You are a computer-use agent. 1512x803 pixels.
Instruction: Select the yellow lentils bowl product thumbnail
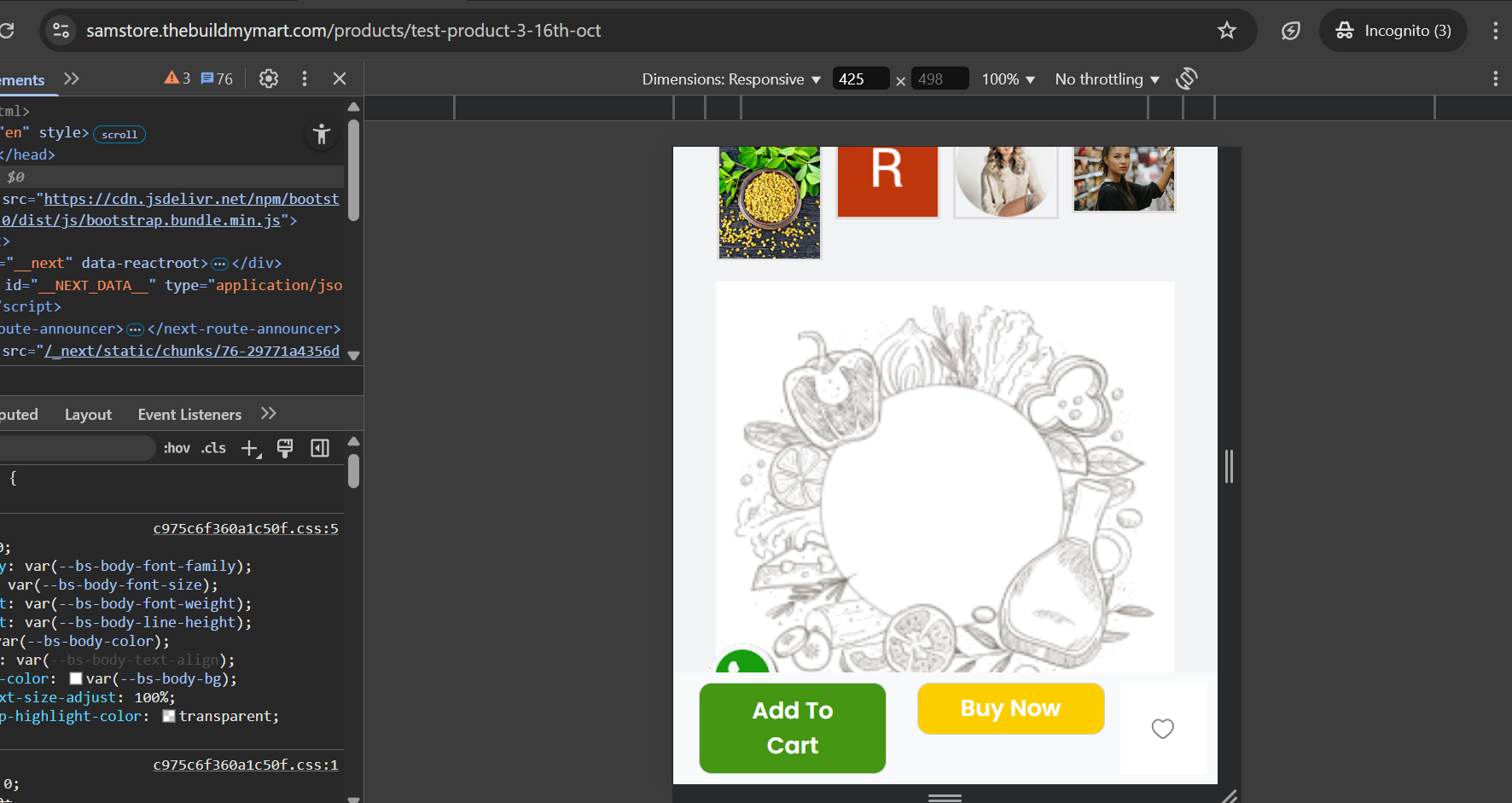click(770, 202)
